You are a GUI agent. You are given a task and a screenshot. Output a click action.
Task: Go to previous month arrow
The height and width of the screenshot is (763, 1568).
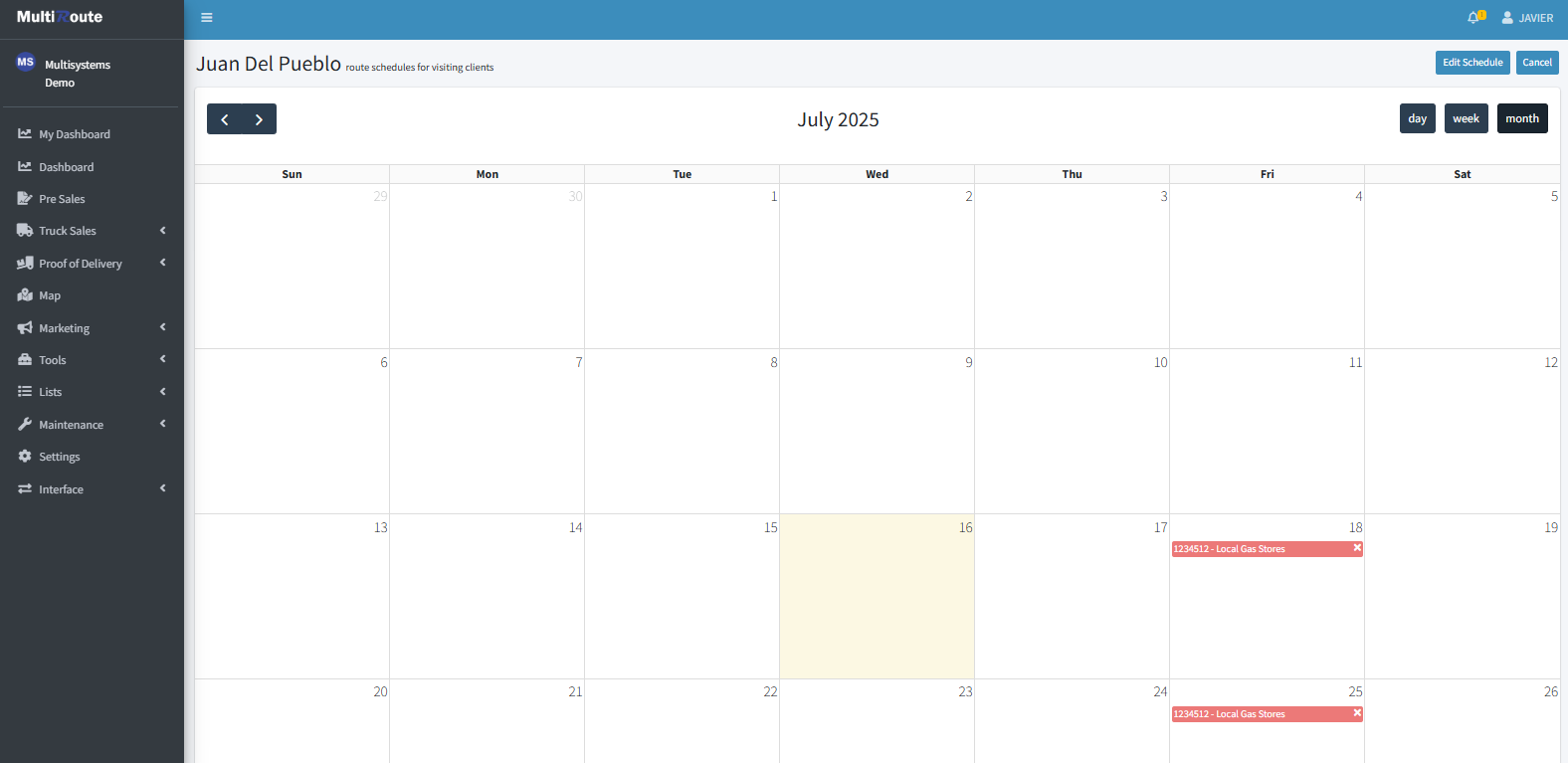click(x=225, y=119)
